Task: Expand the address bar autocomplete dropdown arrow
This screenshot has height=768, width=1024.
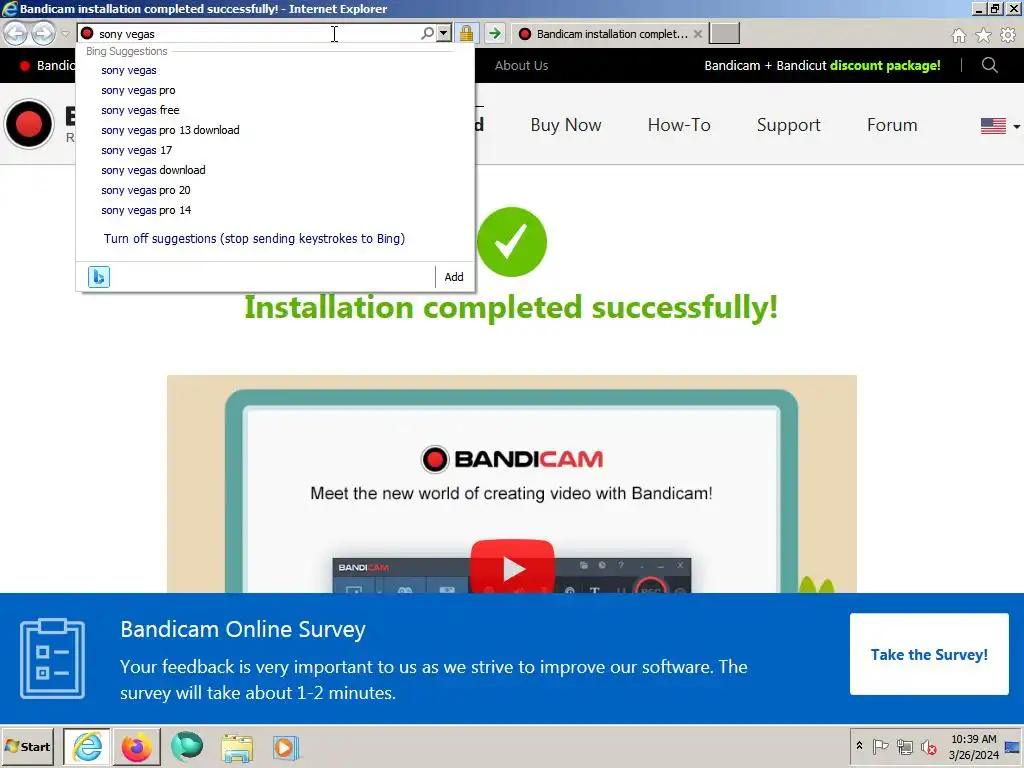Action: coord(443,33)
